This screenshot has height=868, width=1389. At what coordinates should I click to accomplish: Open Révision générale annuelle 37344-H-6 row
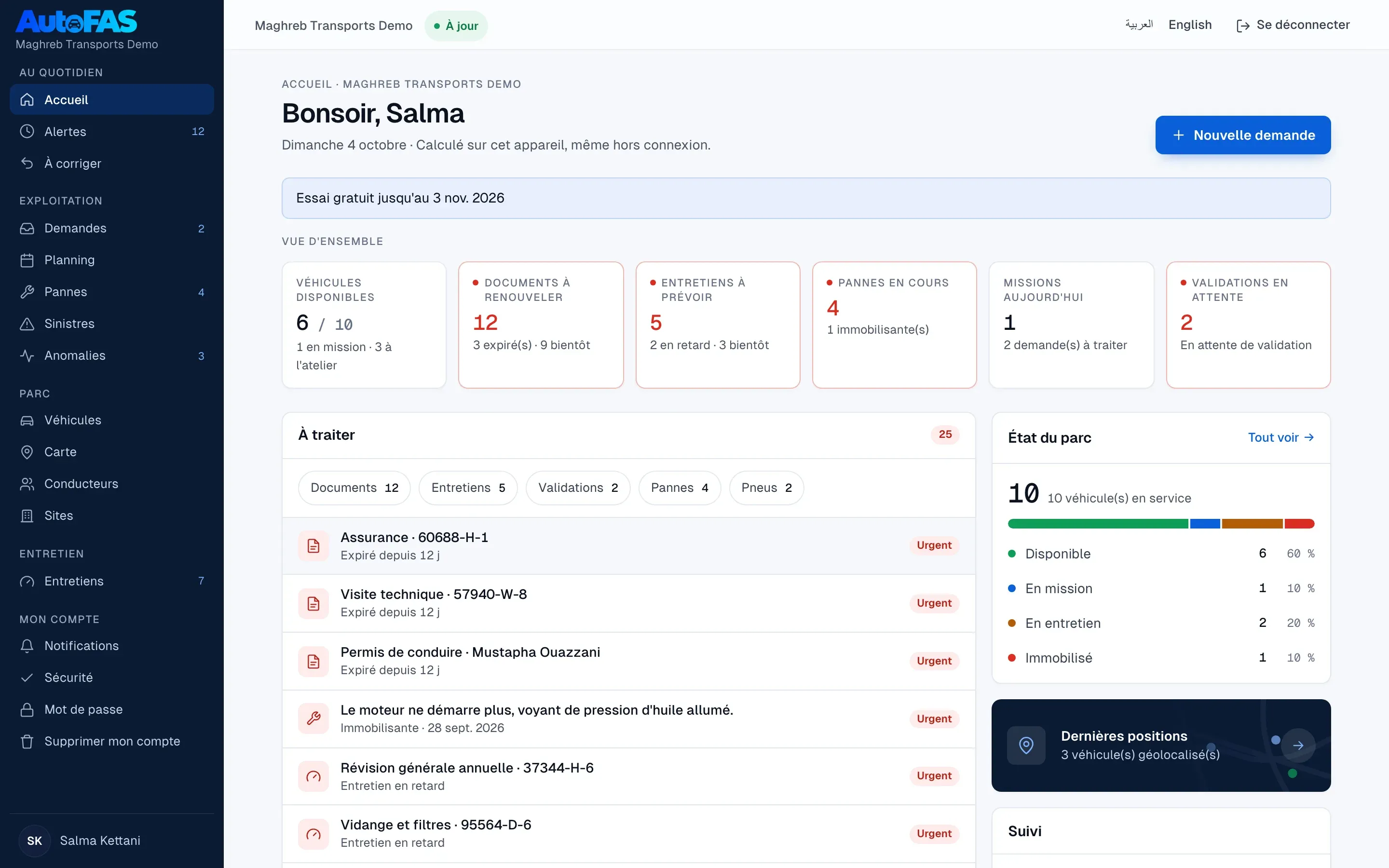(628, 776)
